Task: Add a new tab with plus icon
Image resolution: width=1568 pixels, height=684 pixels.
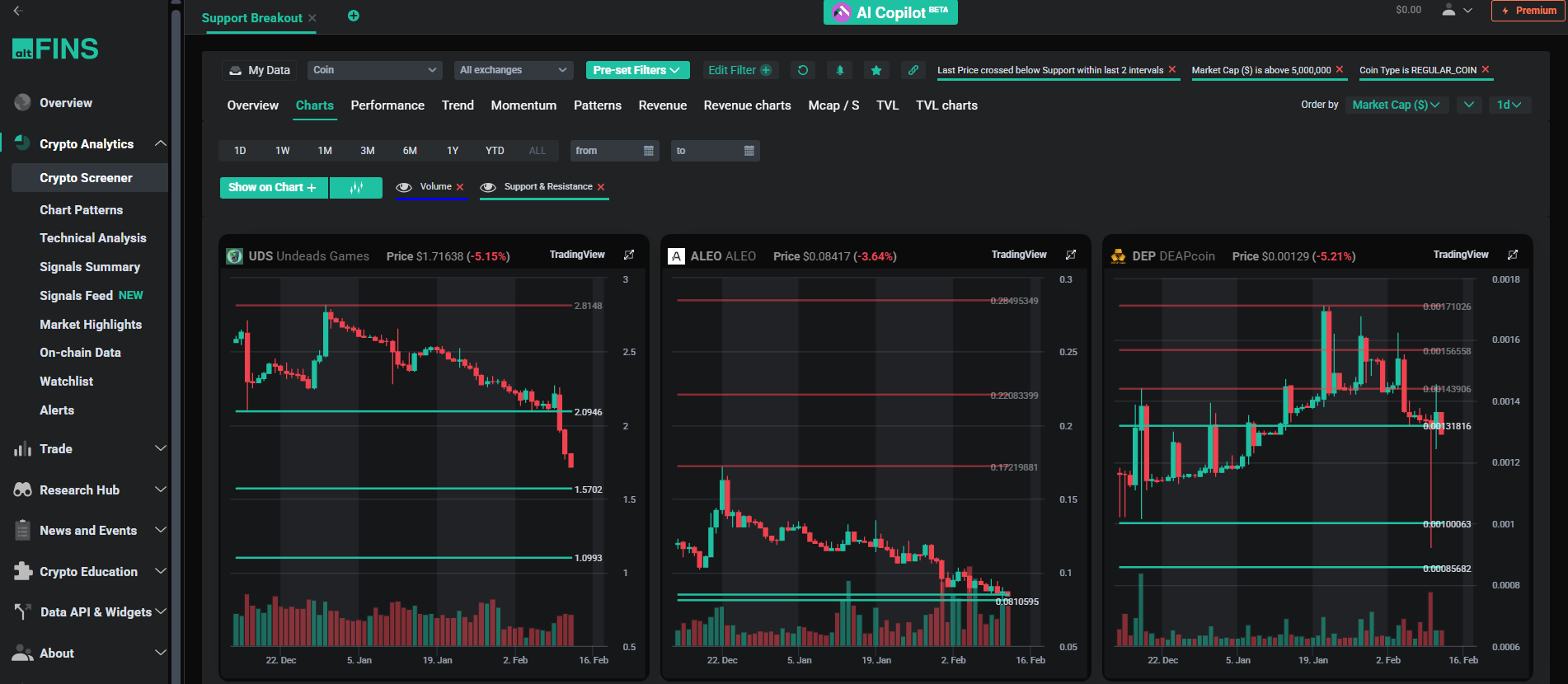Action: 353,16
